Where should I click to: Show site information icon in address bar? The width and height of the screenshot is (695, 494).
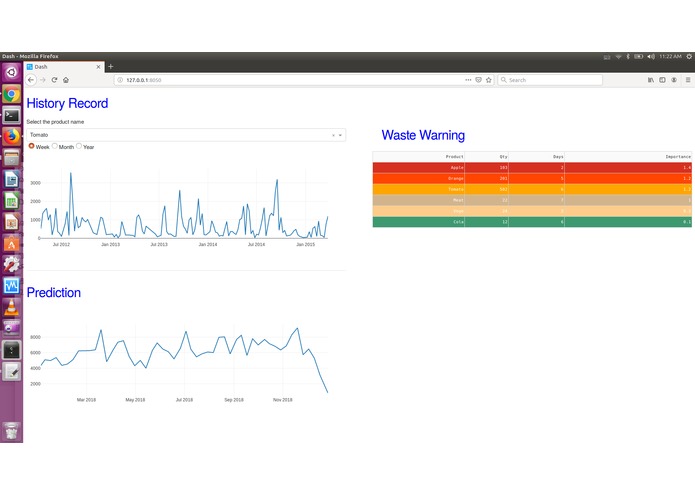click(x=120, y=80)
